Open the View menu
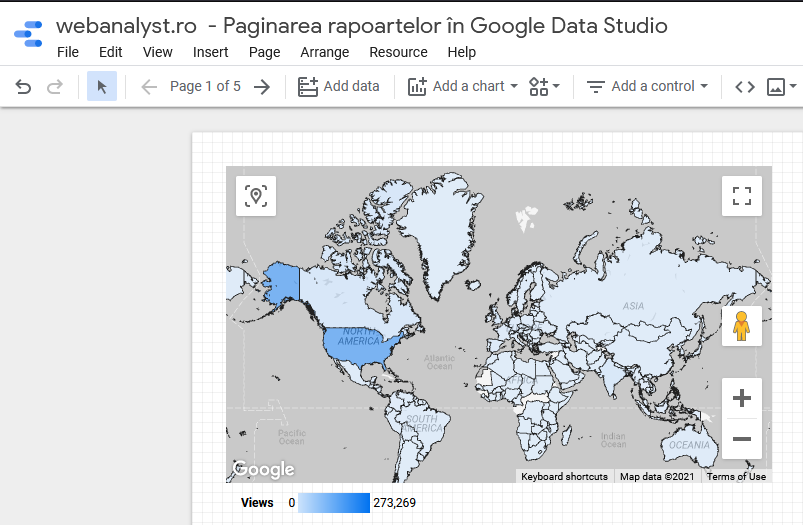The width and height of the screenshot is (803, 525). (158, 52)
